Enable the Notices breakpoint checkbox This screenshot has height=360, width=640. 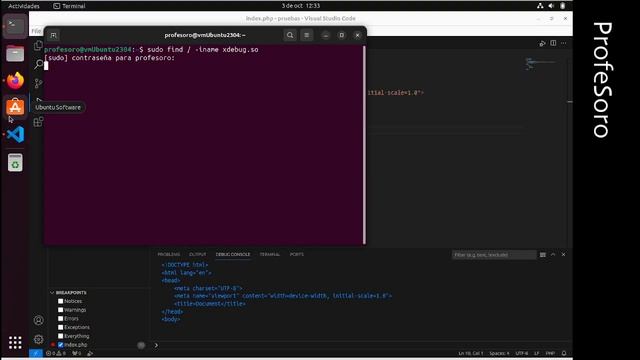(60, 301)
